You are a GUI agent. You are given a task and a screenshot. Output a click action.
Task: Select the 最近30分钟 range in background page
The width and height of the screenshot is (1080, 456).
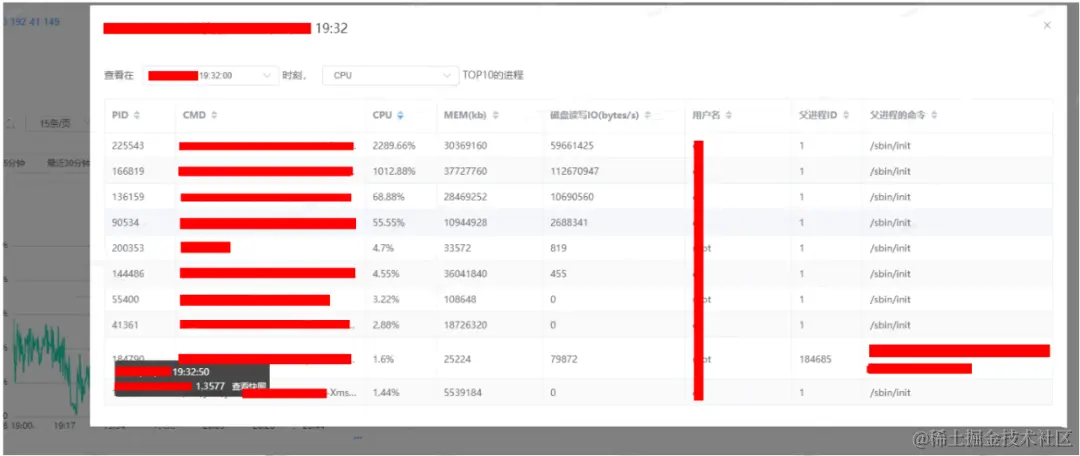coord(68,164)
